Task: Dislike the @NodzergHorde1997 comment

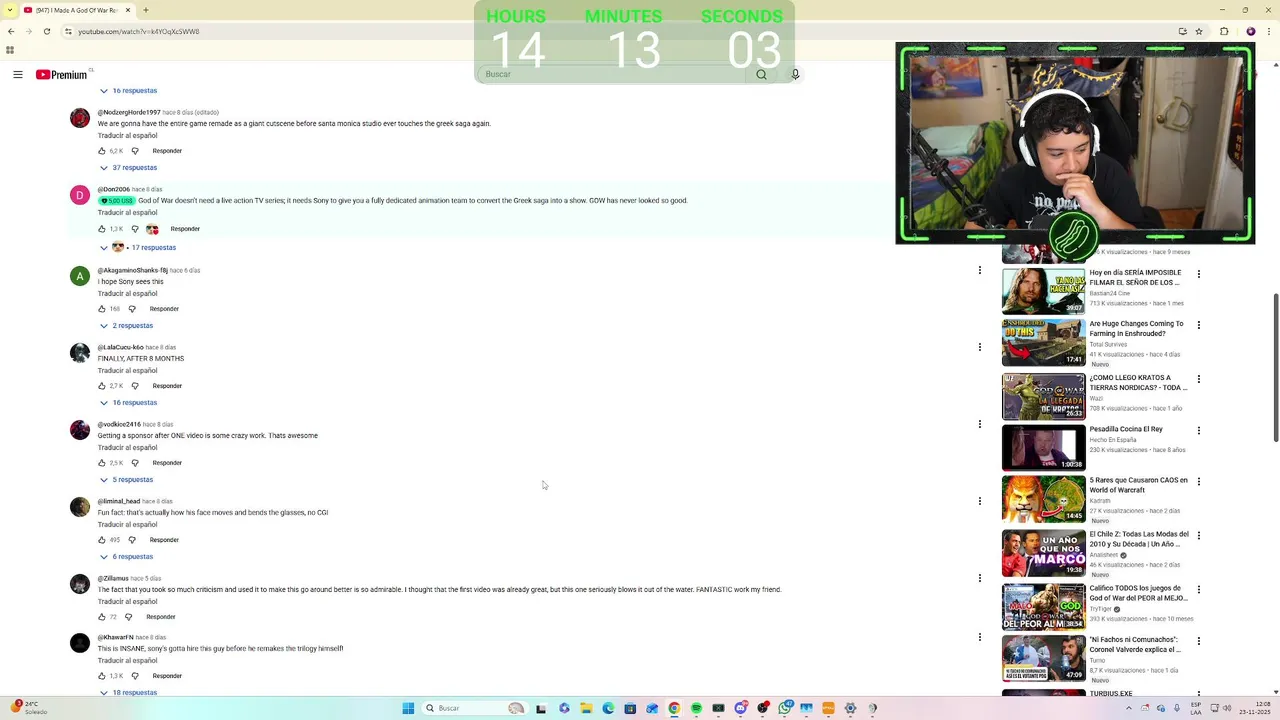Action: point(135,151)
